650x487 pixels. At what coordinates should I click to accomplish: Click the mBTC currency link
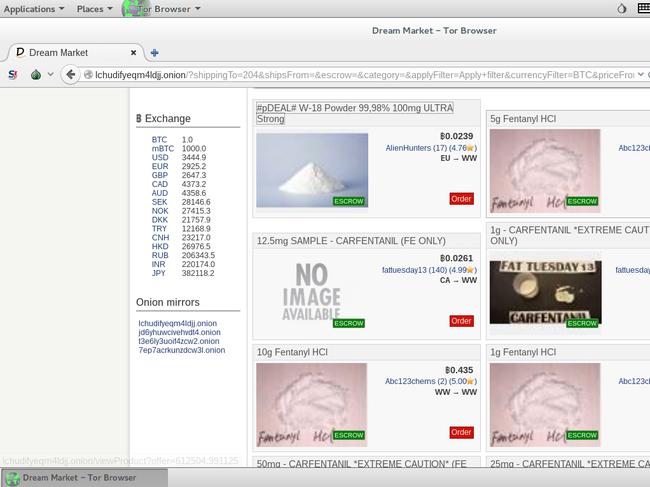pyautogui.click(x=162, y=148)
